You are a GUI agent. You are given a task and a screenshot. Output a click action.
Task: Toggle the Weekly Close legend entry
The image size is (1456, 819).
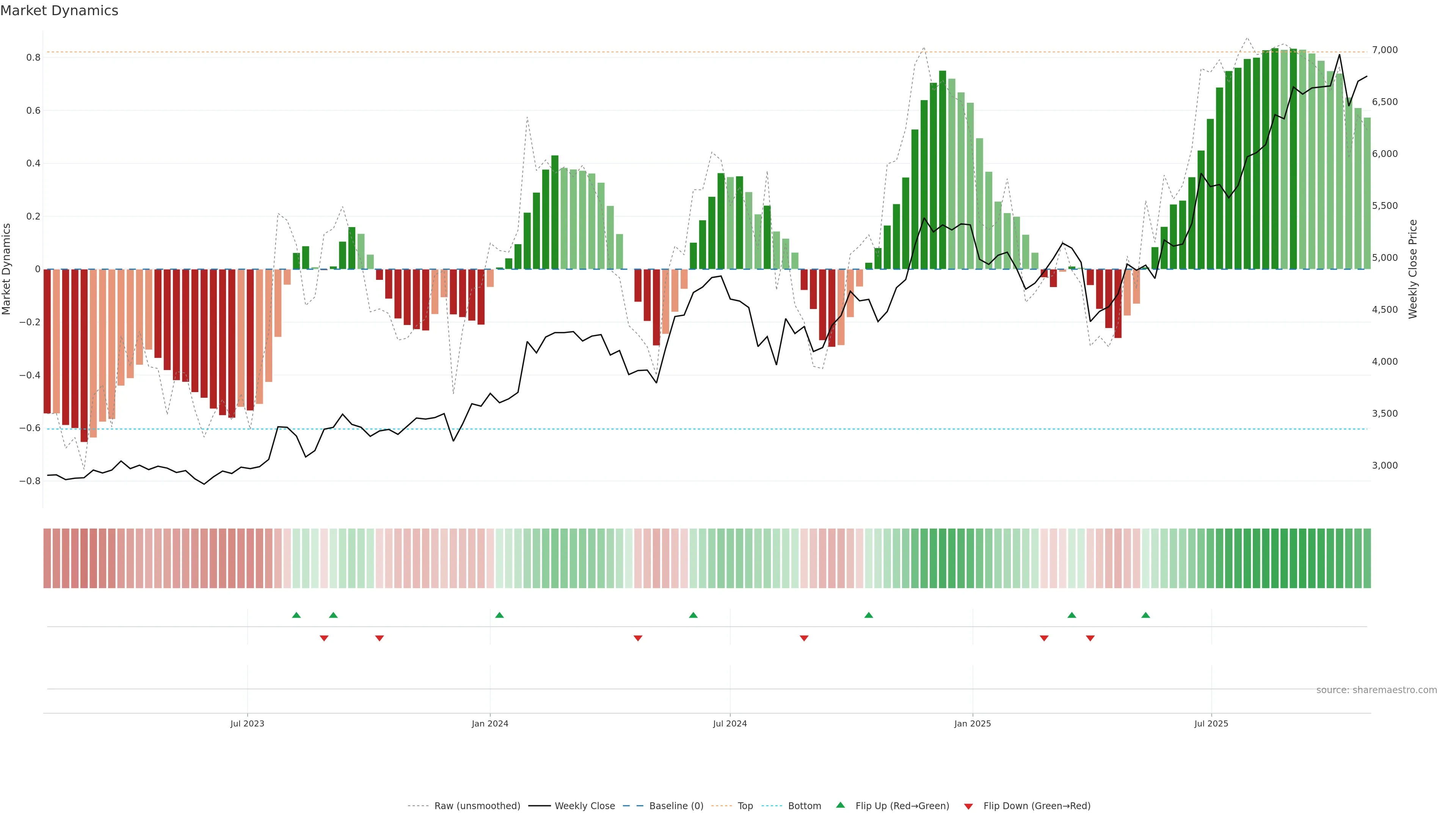pyautogui.click(x=584, y=805)
